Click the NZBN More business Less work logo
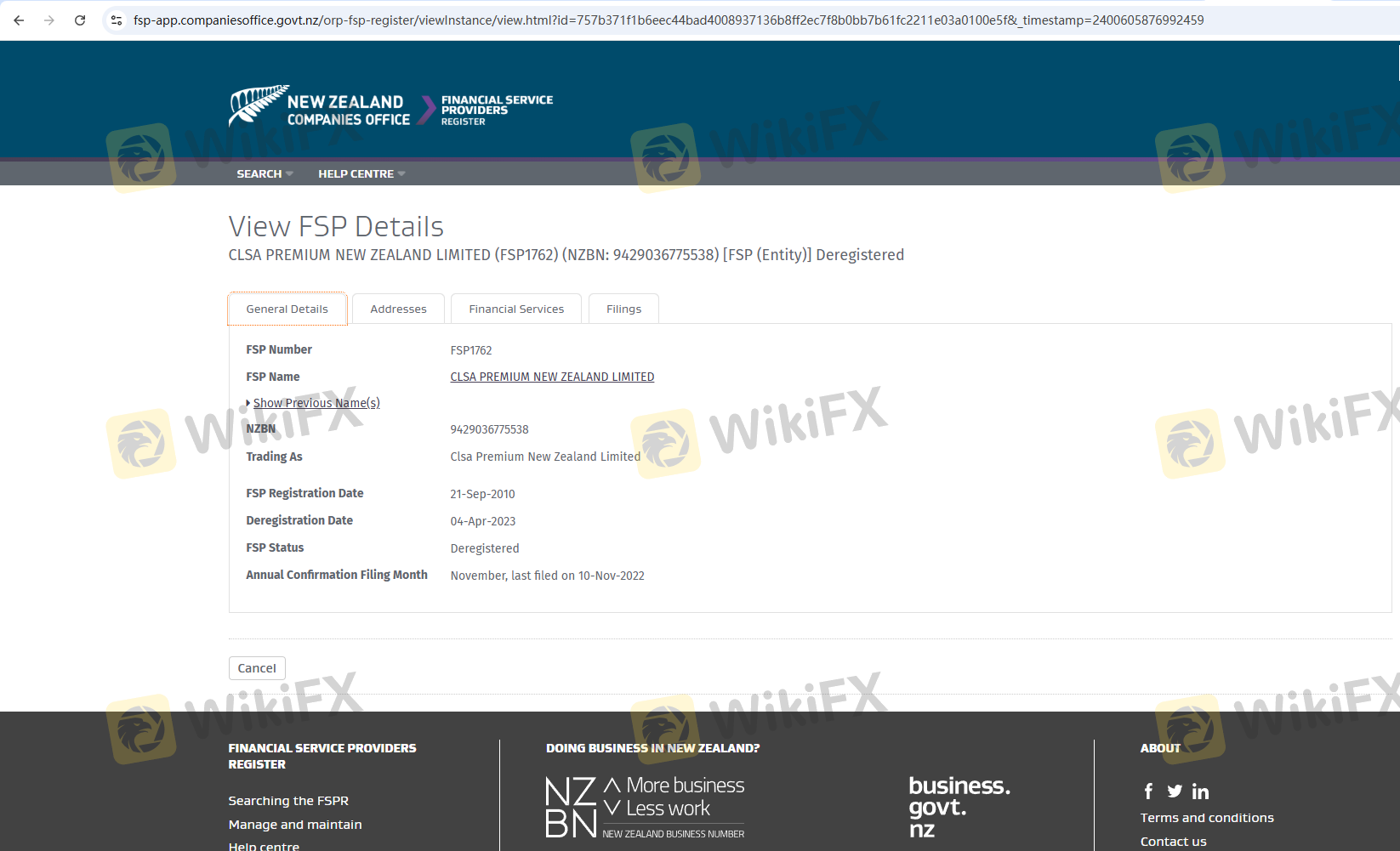 [x=645, y=807]
